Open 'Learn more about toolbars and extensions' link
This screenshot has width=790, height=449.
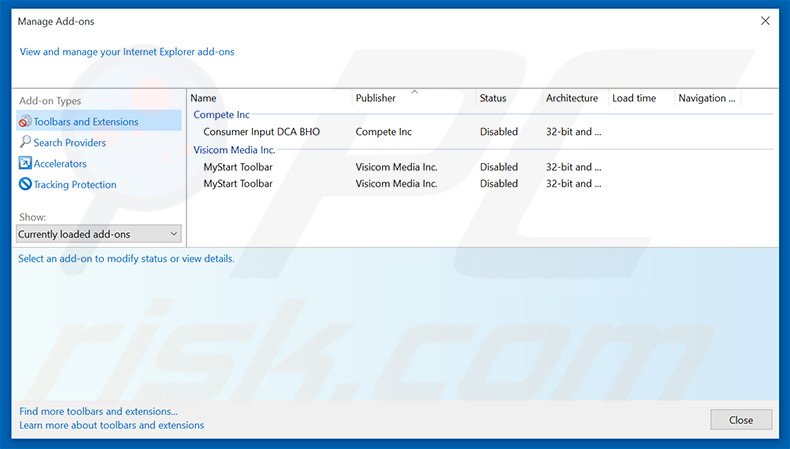[x=111, y=425]
